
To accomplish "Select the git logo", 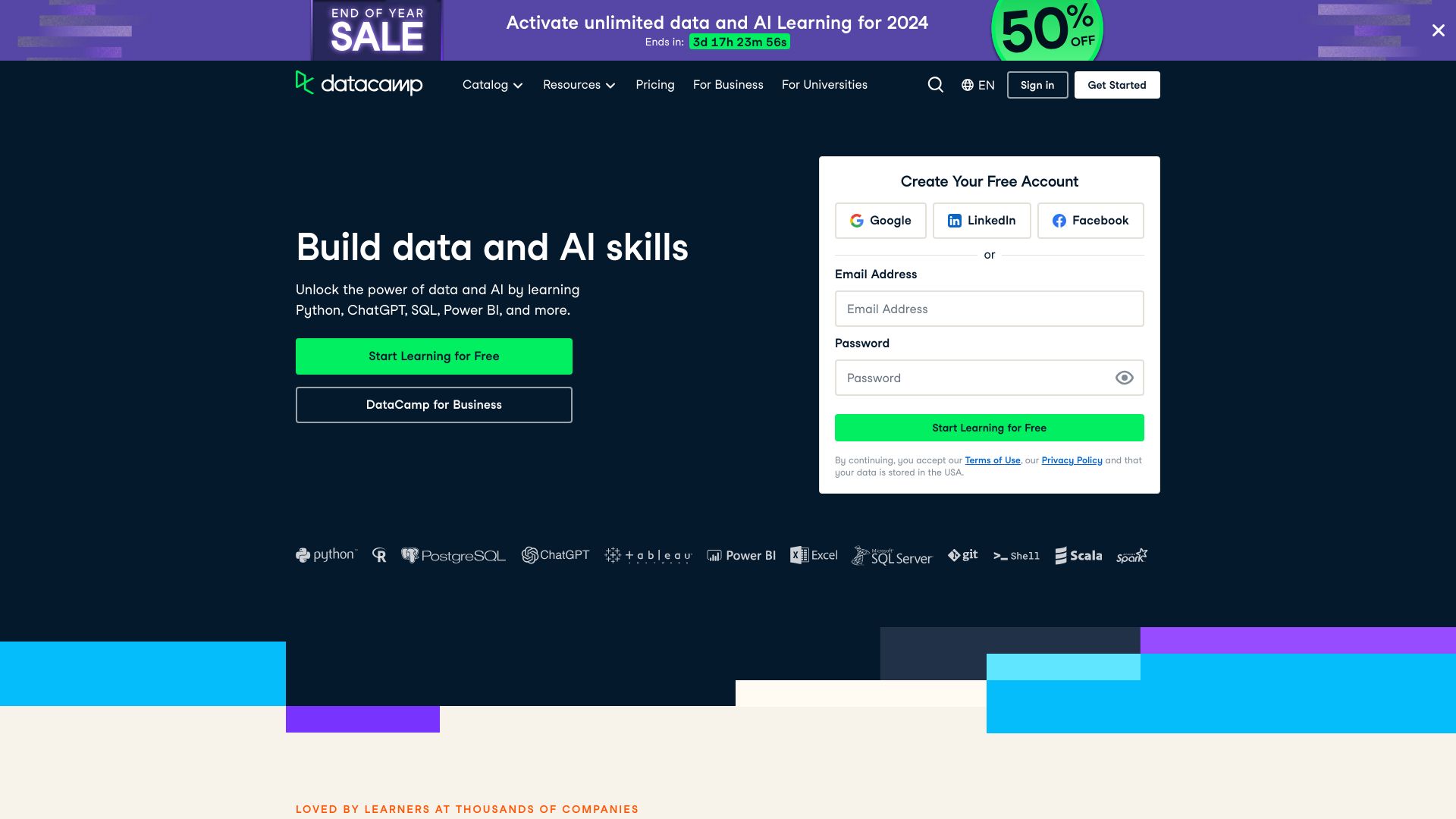I will [x=962, y=555].
